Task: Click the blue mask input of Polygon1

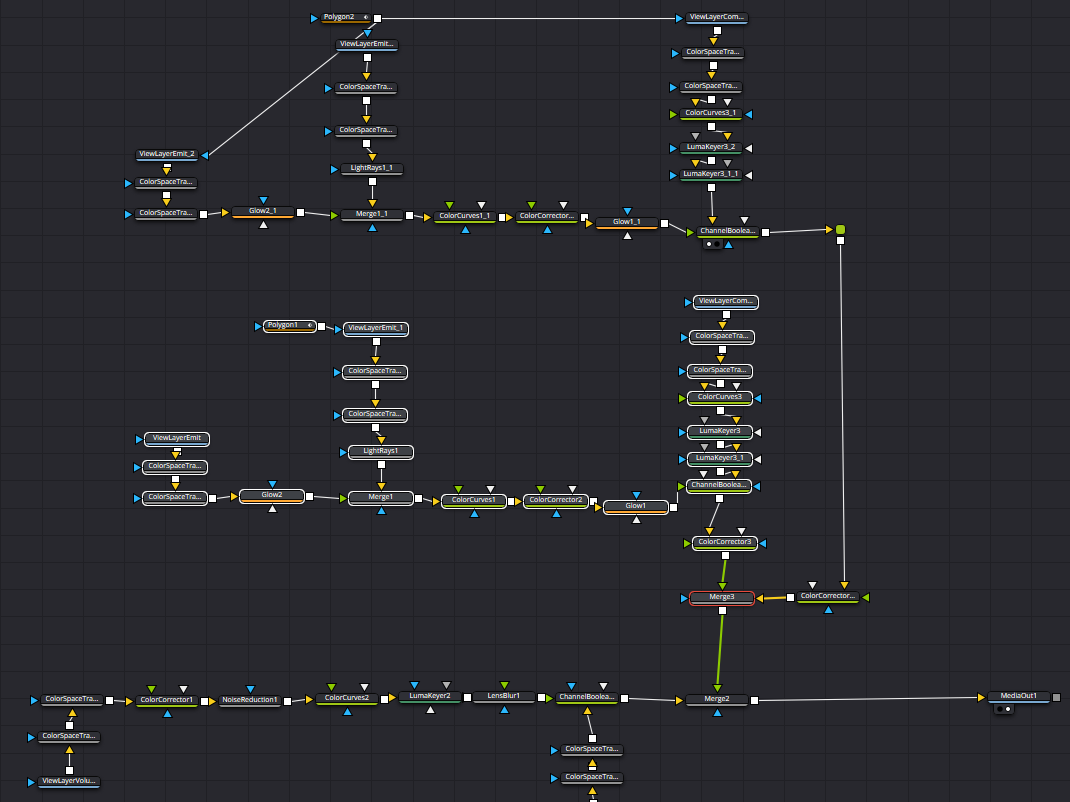Action: [x=258, y=326]
